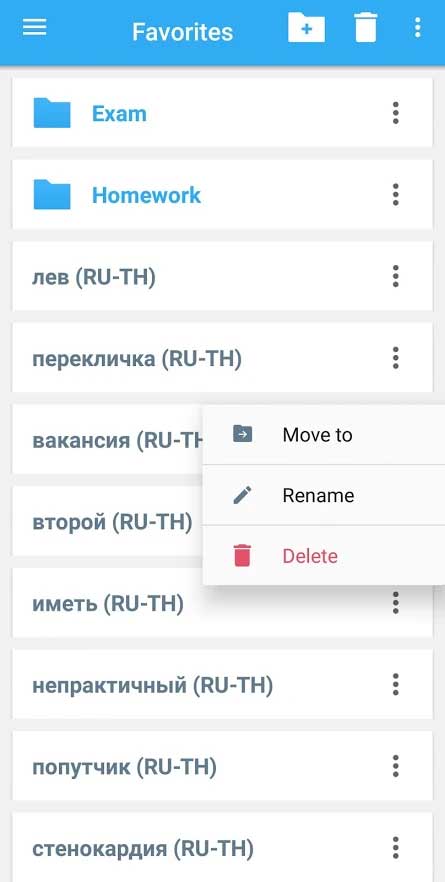Tap the red Delete trash icon
Screen dimensions: 445x882
coord(242,556)
